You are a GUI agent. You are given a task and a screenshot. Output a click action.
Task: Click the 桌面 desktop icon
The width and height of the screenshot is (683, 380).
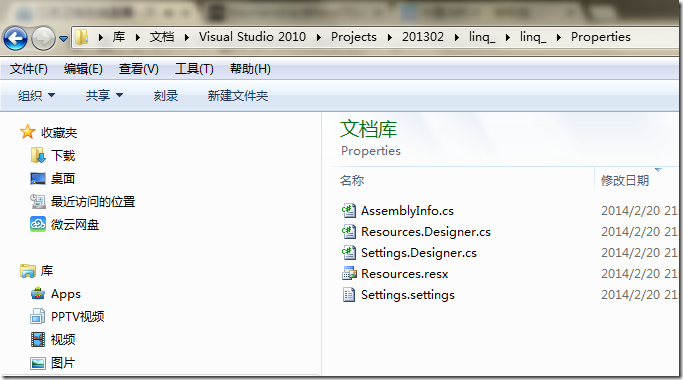pyautogui.click(x=38, y=179)
